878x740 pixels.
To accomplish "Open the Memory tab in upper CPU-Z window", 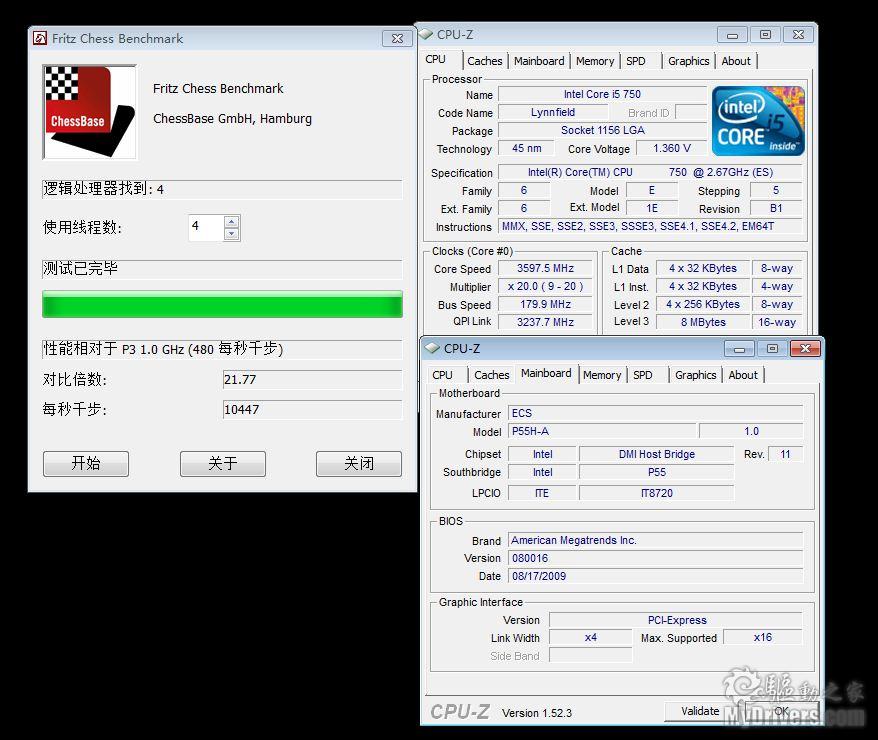I will tap(595, 61).
